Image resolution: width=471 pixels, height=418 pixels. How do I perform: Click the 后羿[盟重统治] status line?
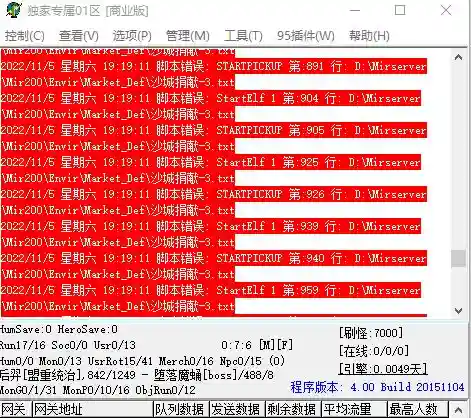coord(137,375)
